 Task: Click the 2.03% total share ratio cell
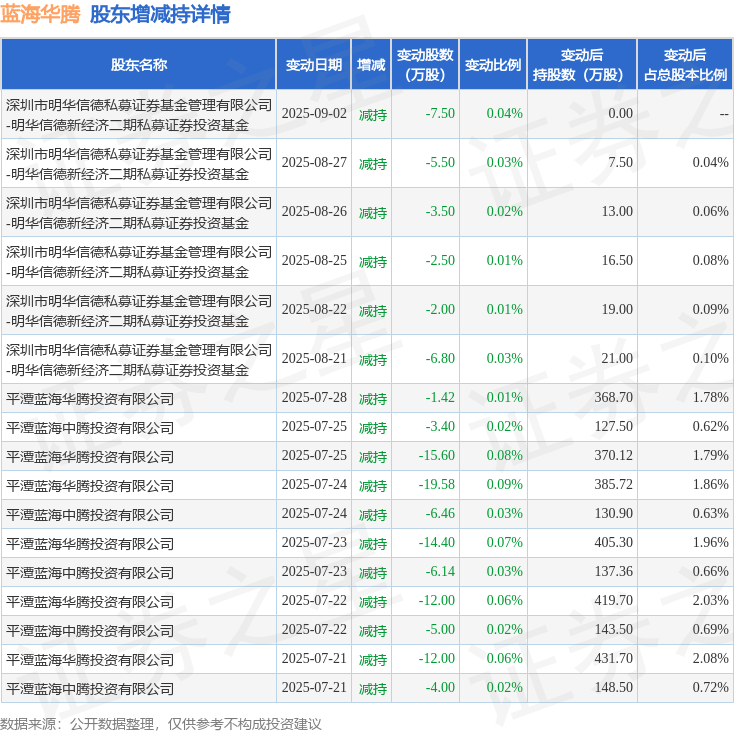click(x=710, y=601)
